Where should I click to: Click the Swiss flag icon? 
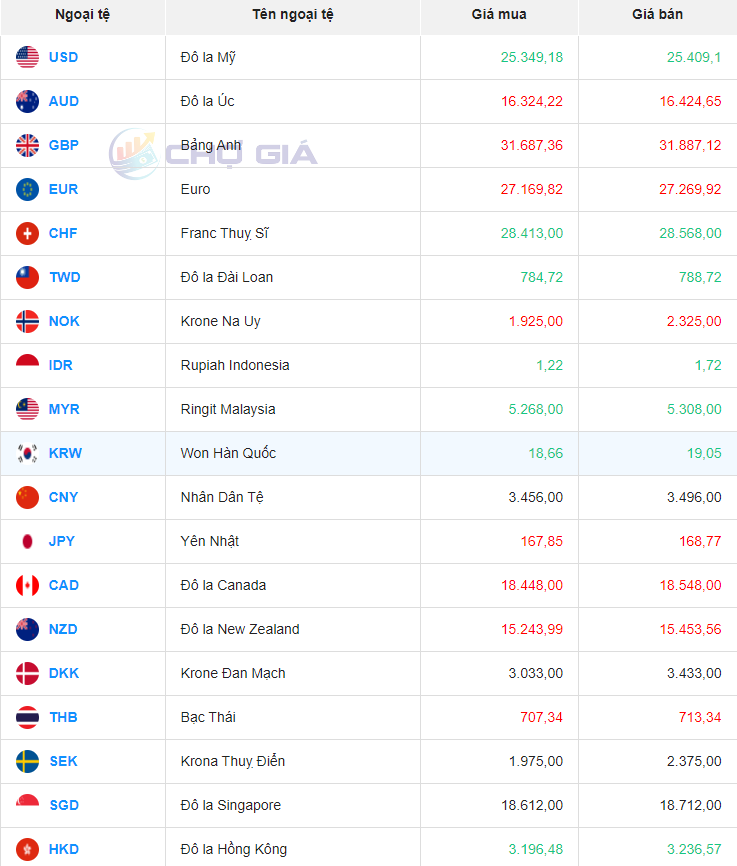point(27,233)
